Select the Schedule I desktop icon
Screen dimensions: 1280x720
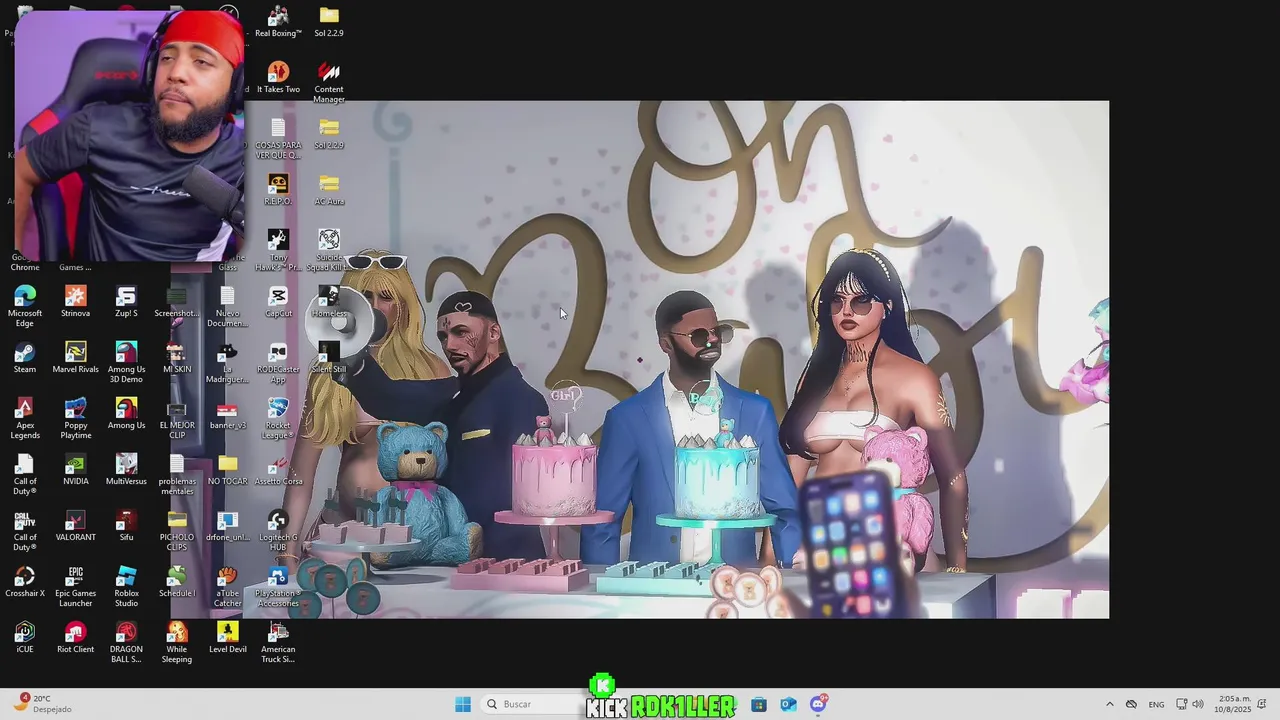pos(177,581)
